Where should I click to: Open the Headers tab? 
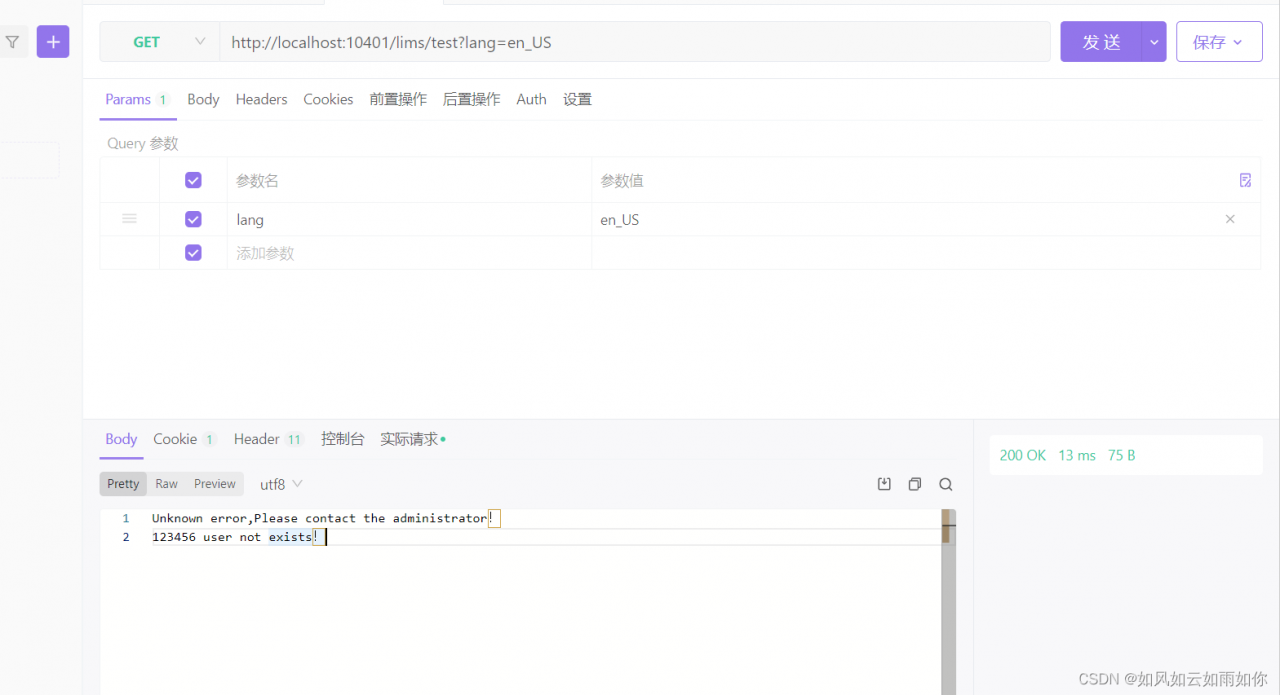[261, 99]
